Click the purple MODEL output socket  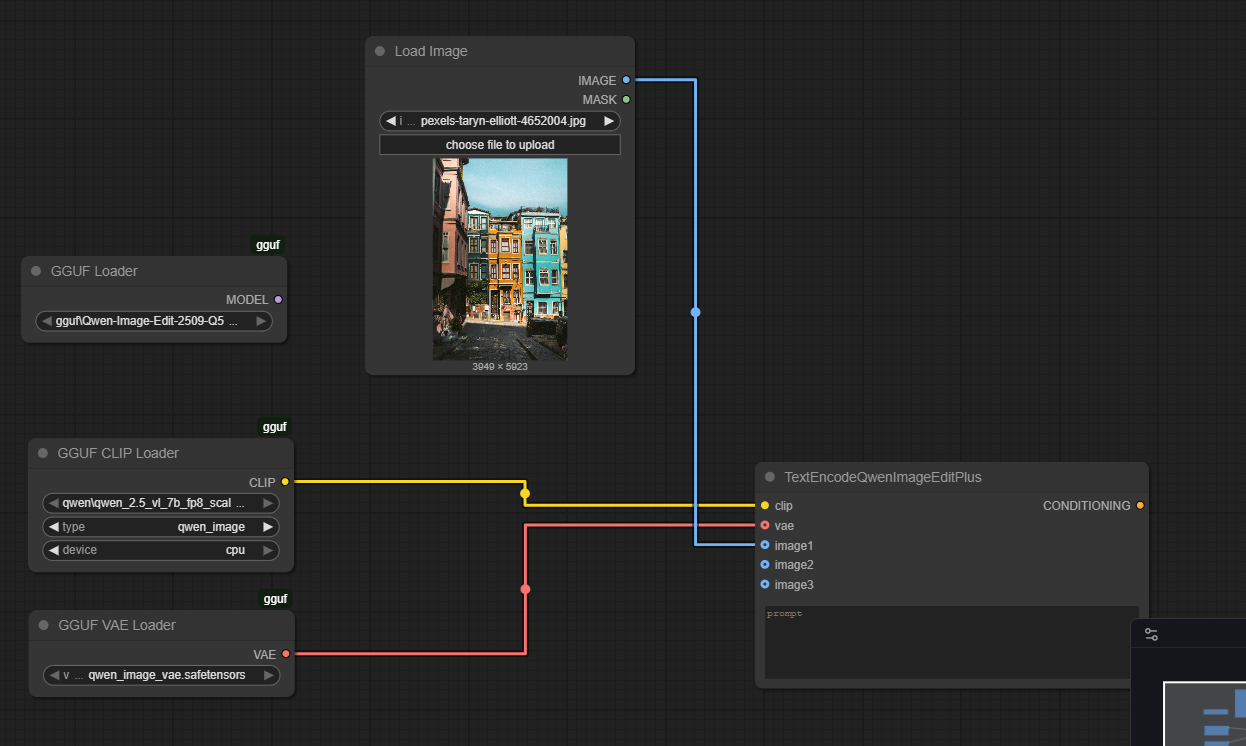tap(278, 300)
